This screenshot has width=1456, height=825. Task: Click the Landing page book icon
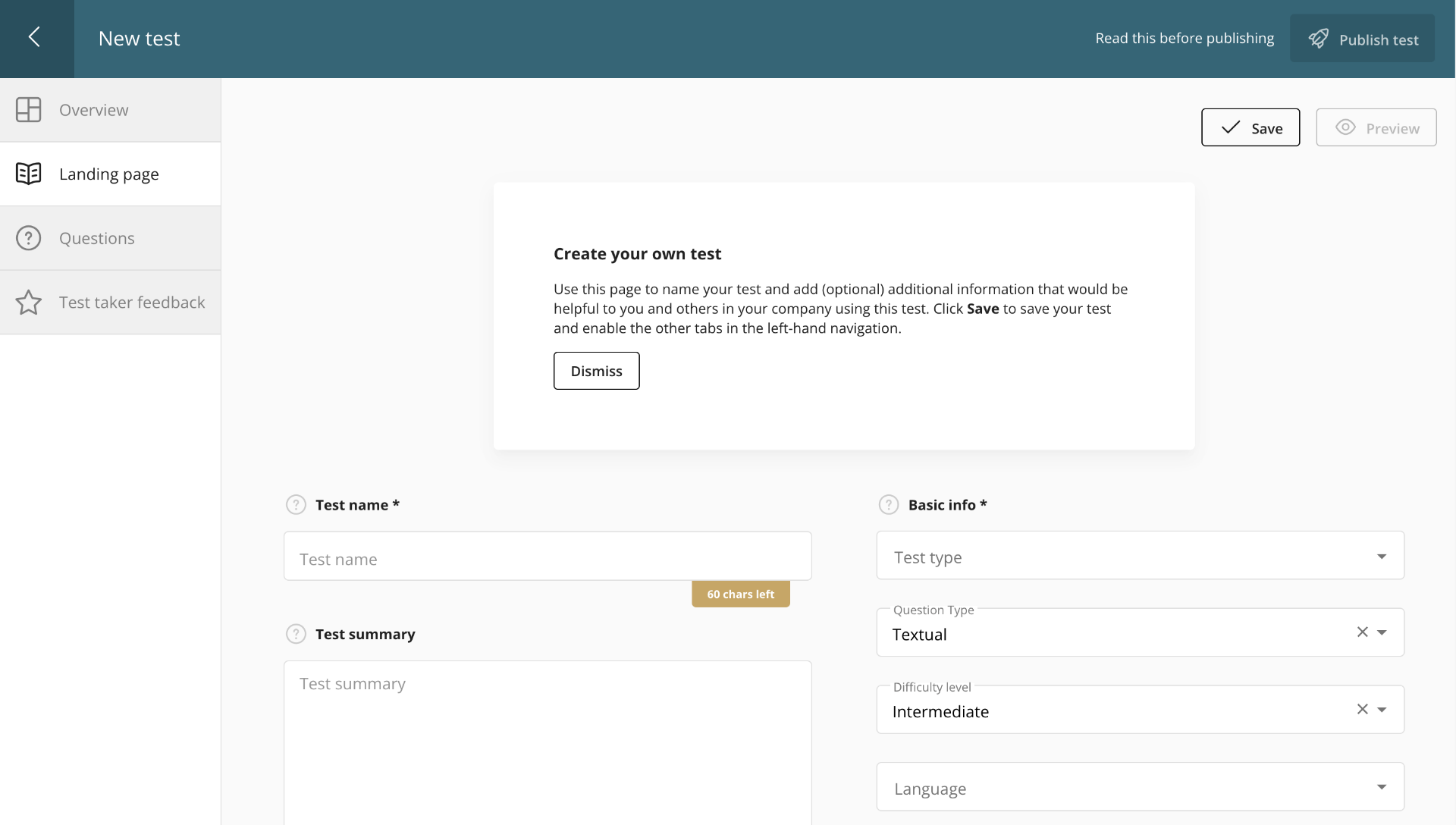click(28, 173)
